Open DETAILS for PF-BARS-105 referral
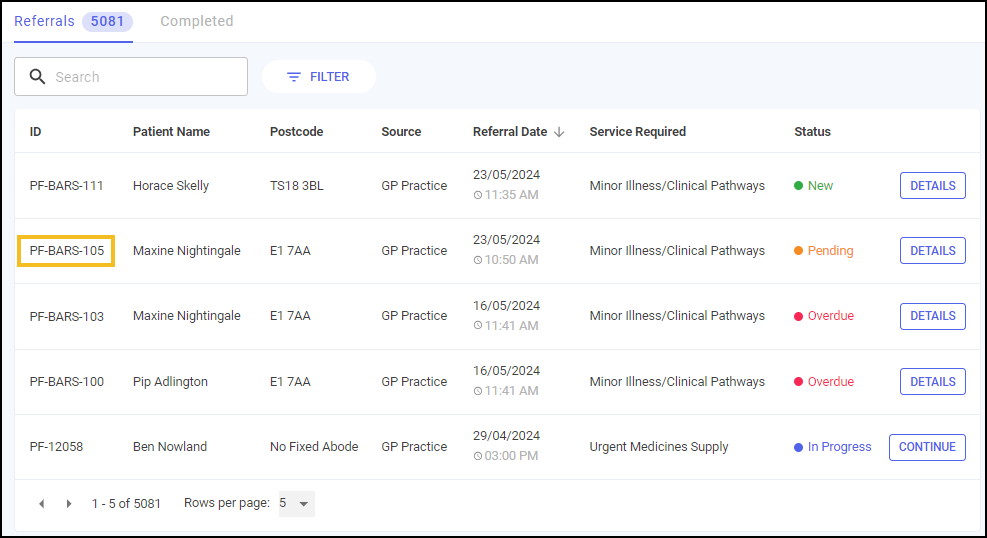The height and width of the screenshot is (538, 987). (x=932, y=250)
